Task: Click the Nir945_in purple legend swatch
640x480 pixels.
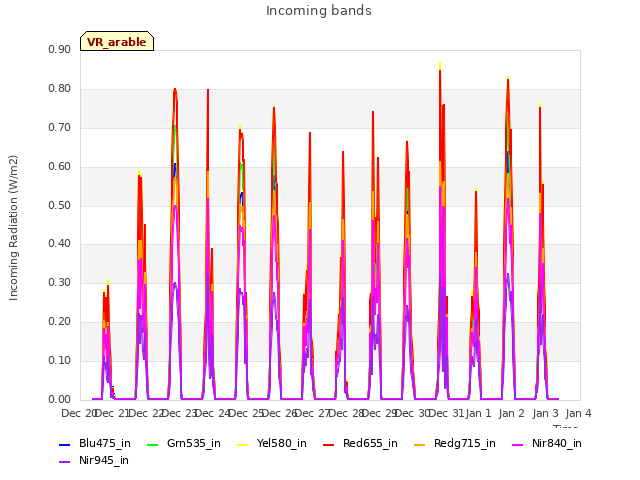Action: pos(64,462)
